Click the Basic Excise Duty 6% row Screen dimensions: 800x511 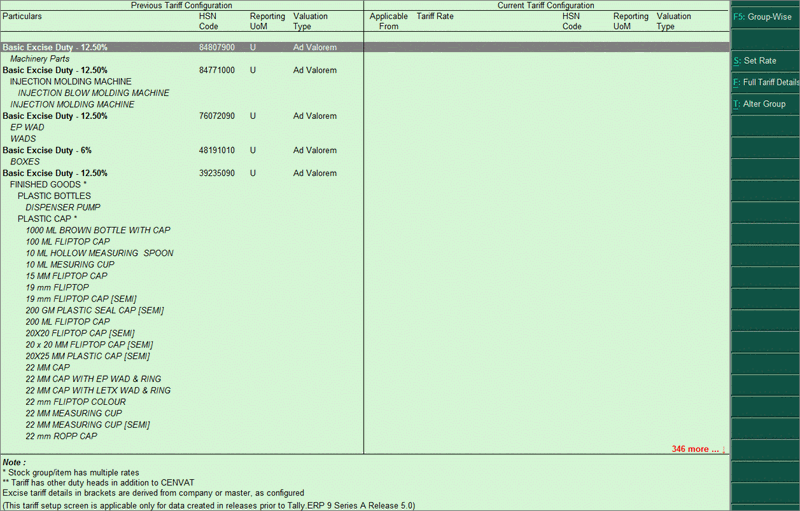click(x=47, y=150)
